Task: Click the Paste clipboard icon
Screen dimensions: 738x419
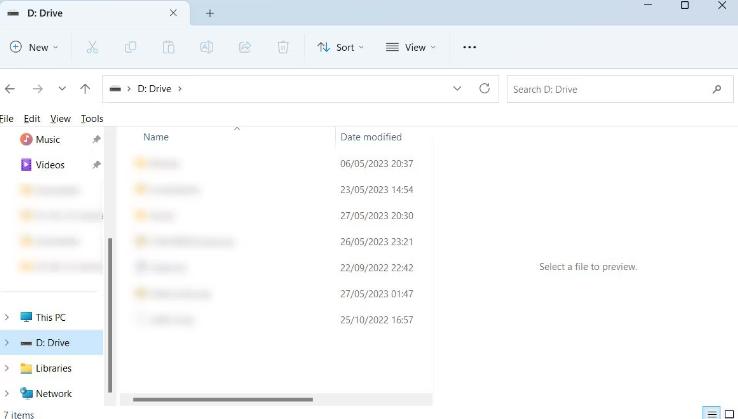Action: [168, 47]
